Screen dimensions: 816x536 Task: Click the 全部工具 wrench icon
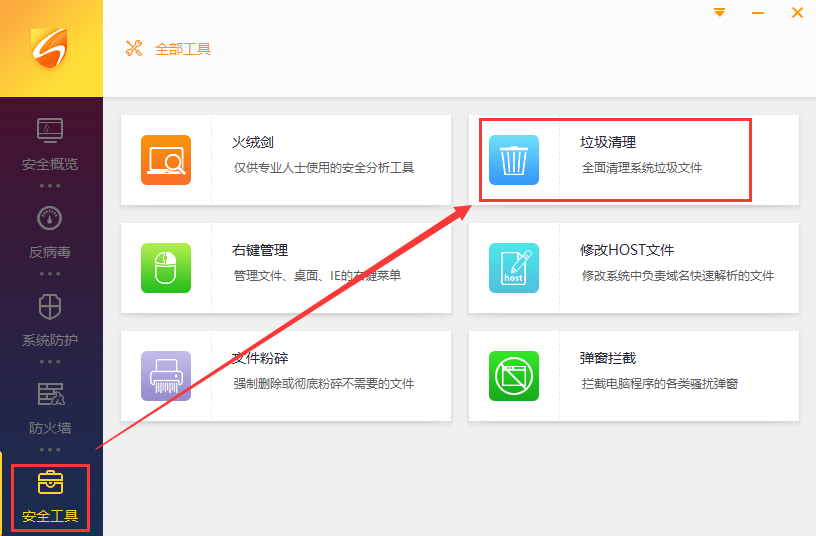point(134,48)
